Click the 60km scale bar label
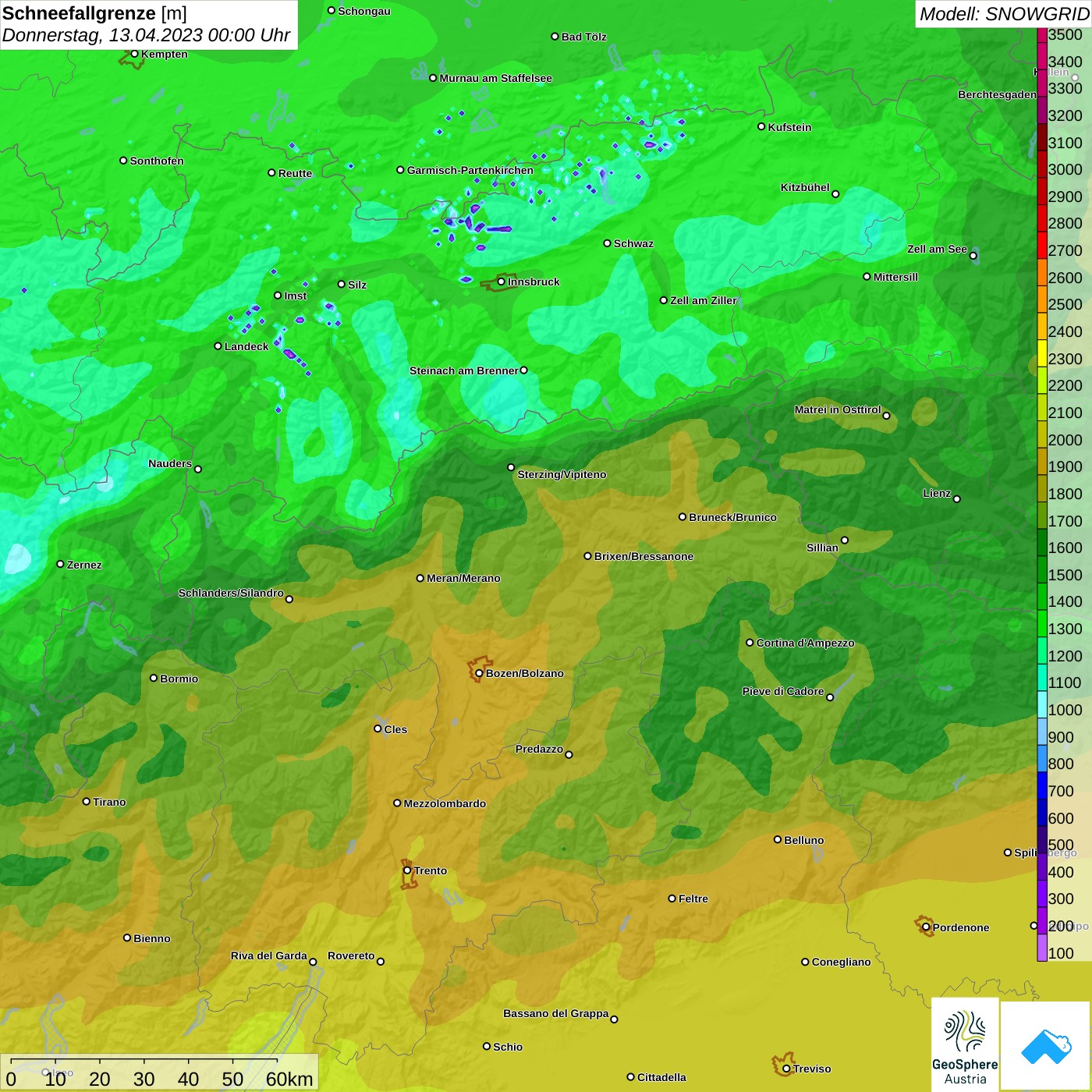The width and height of the screenshot is (1092, 1092). pyautogui.click(x=289, y=1079)
